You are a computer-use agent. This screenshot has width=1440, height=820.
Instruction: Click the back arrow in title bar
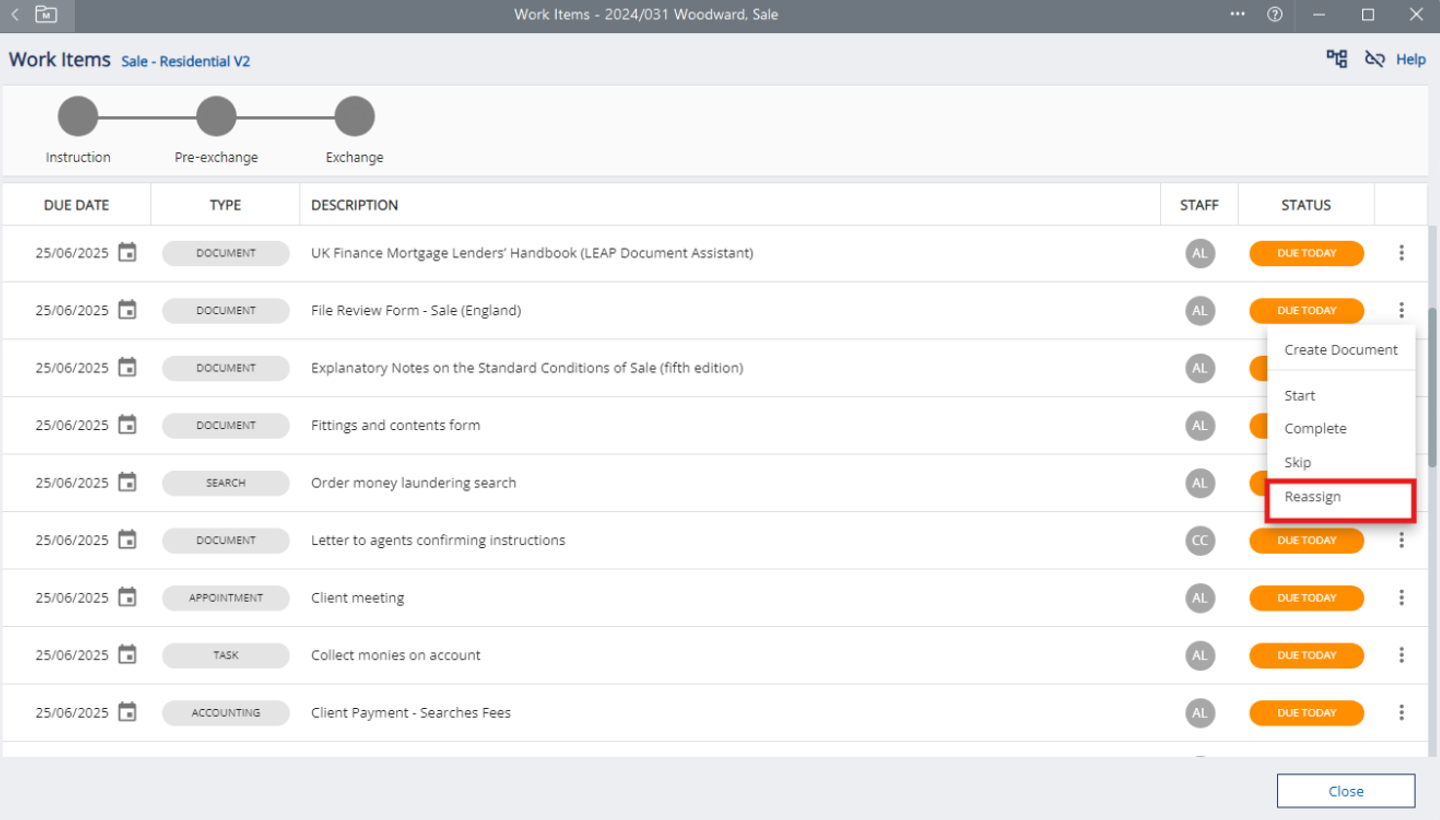coord(15,15)
